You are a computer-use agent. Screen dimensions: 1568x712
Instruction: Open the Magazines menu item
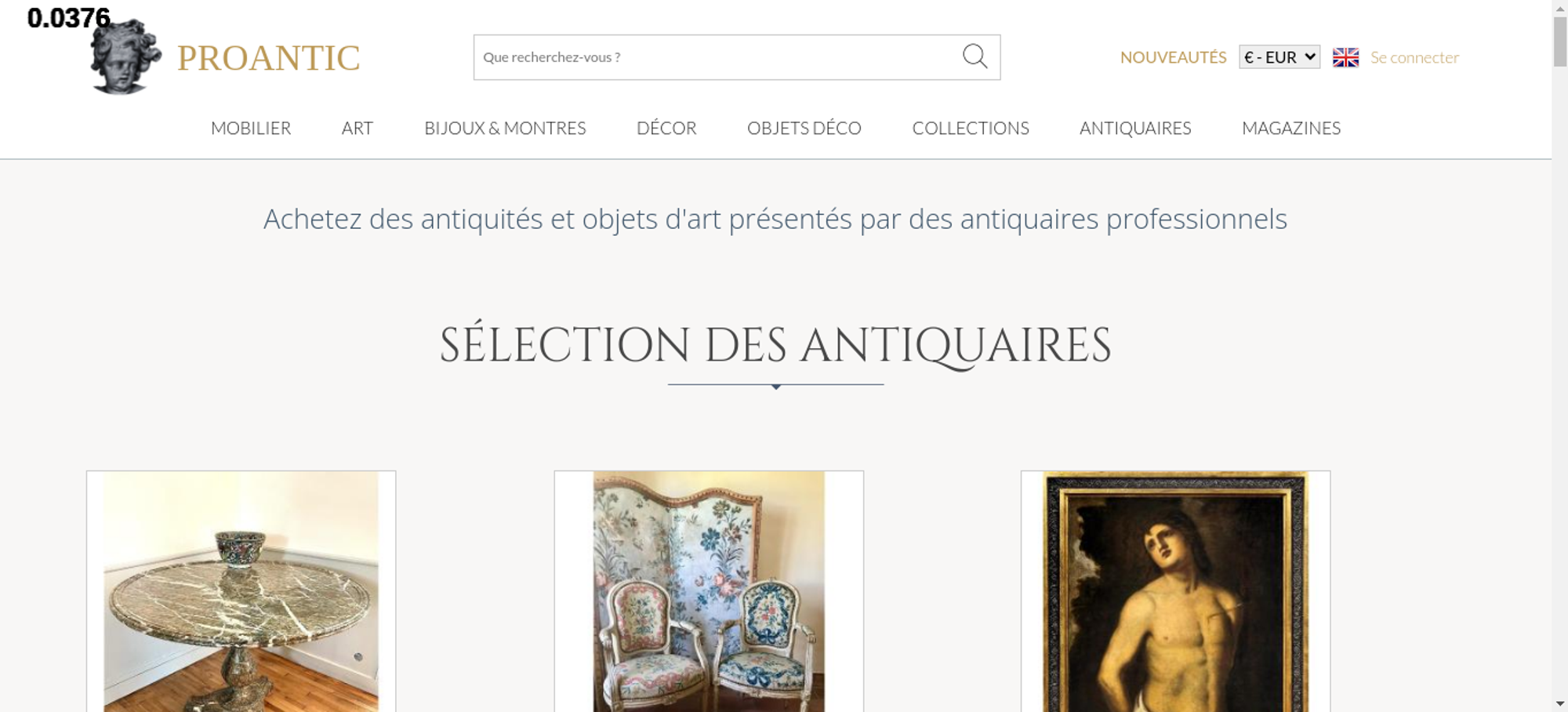coord(1291,128)
